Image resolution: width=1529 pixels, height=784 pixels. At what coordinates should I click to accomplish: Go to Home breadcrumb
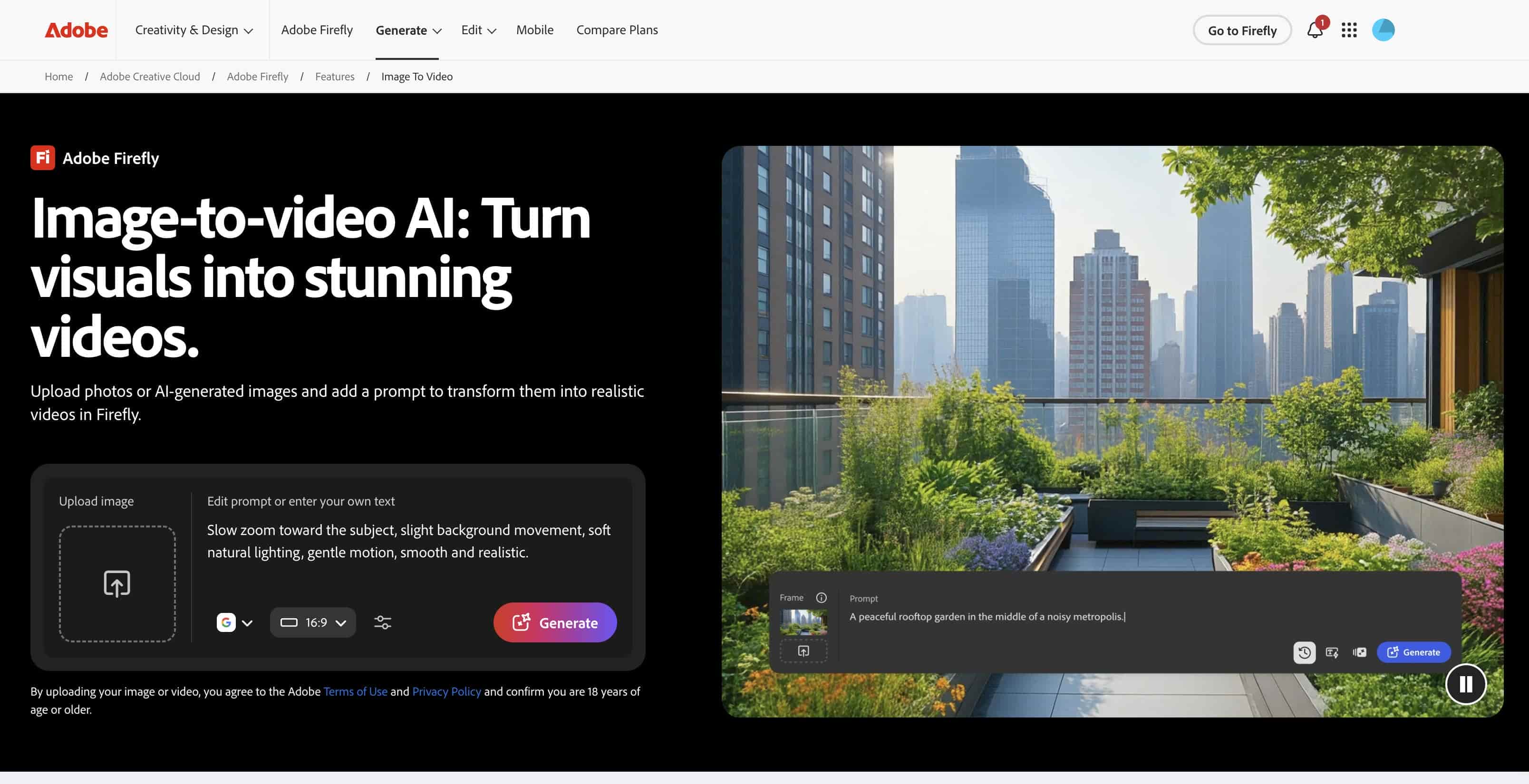[59, 76]
